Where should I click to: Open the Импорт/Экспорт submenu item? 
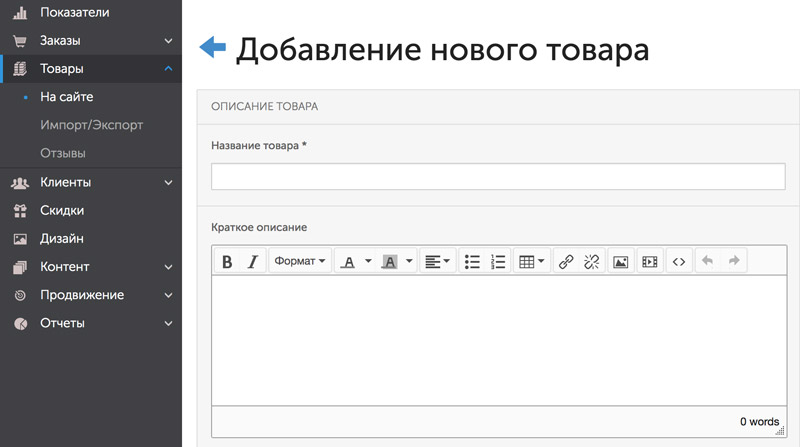[91, 125]
